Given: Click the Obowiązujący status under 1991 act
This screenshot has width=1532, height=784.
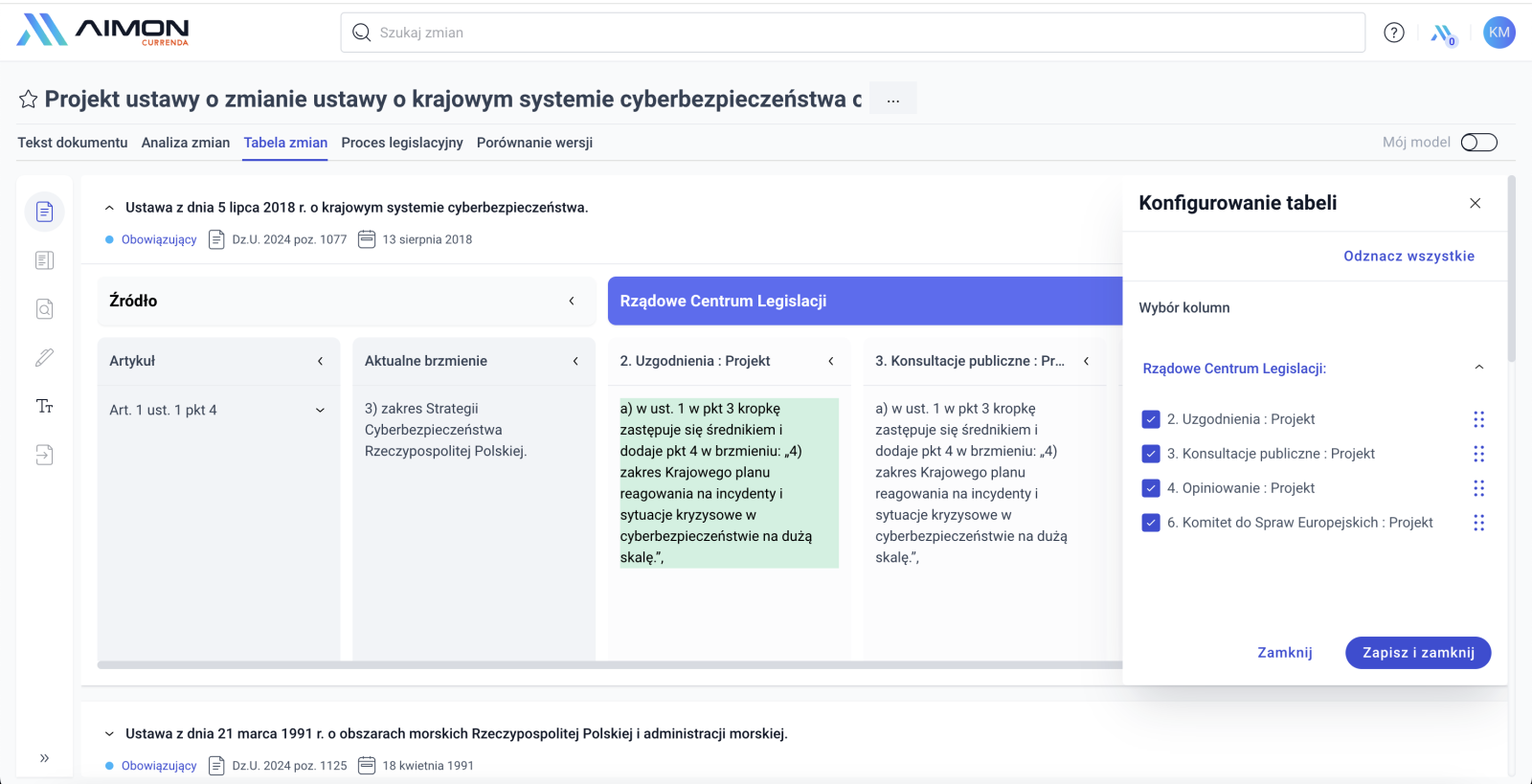Looking at the screenshot, I should coord(159,766).
